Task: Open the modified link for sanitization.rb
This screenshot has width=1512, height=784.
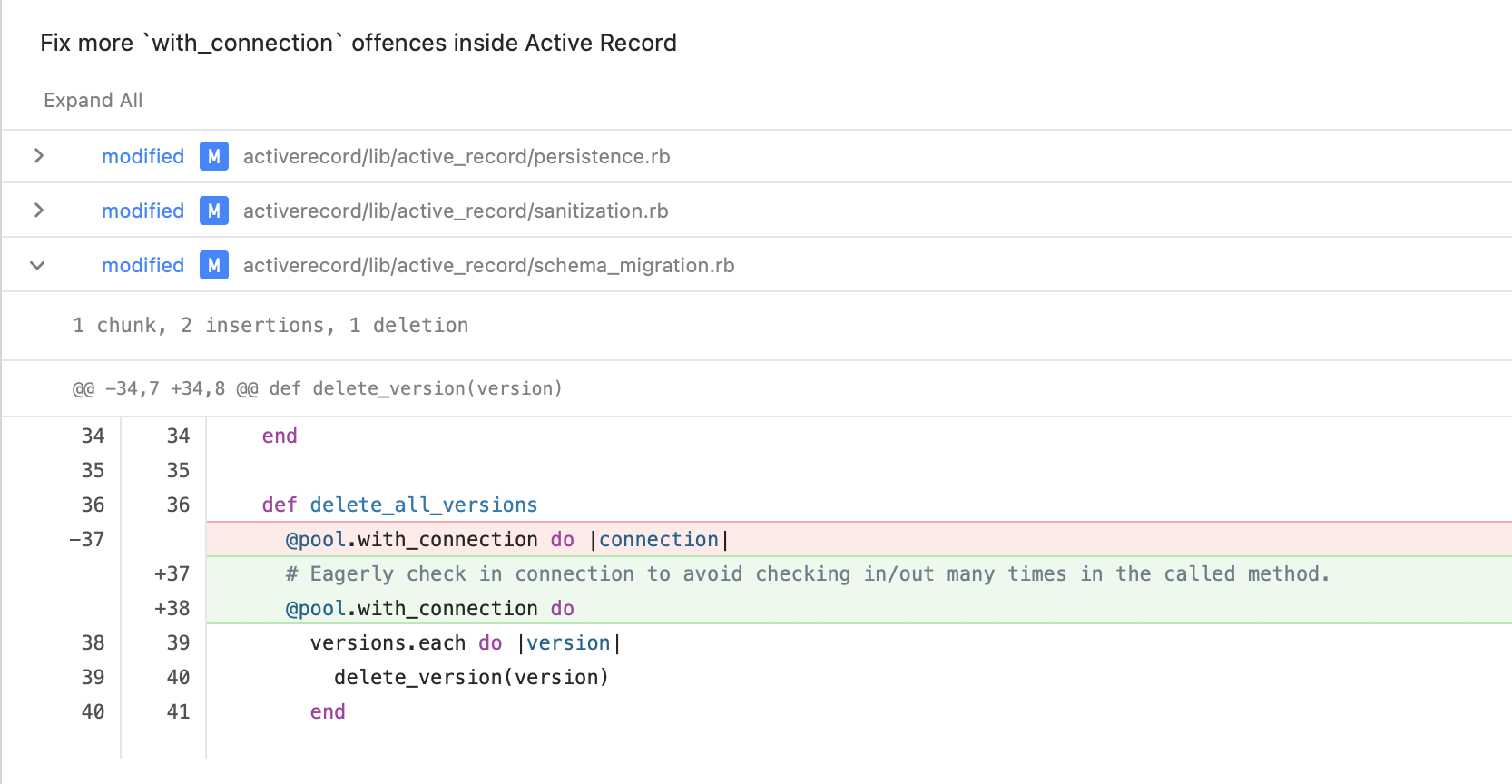Action: pyautogui.click(x=142, y=211)
